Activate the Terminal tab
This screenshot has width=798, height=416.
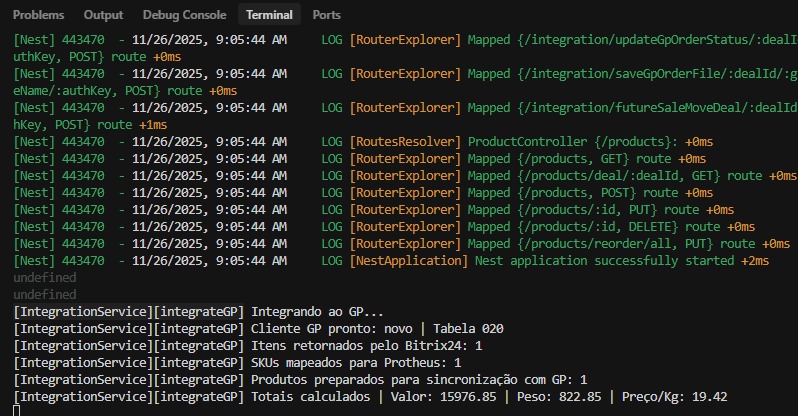coord(269,15)
